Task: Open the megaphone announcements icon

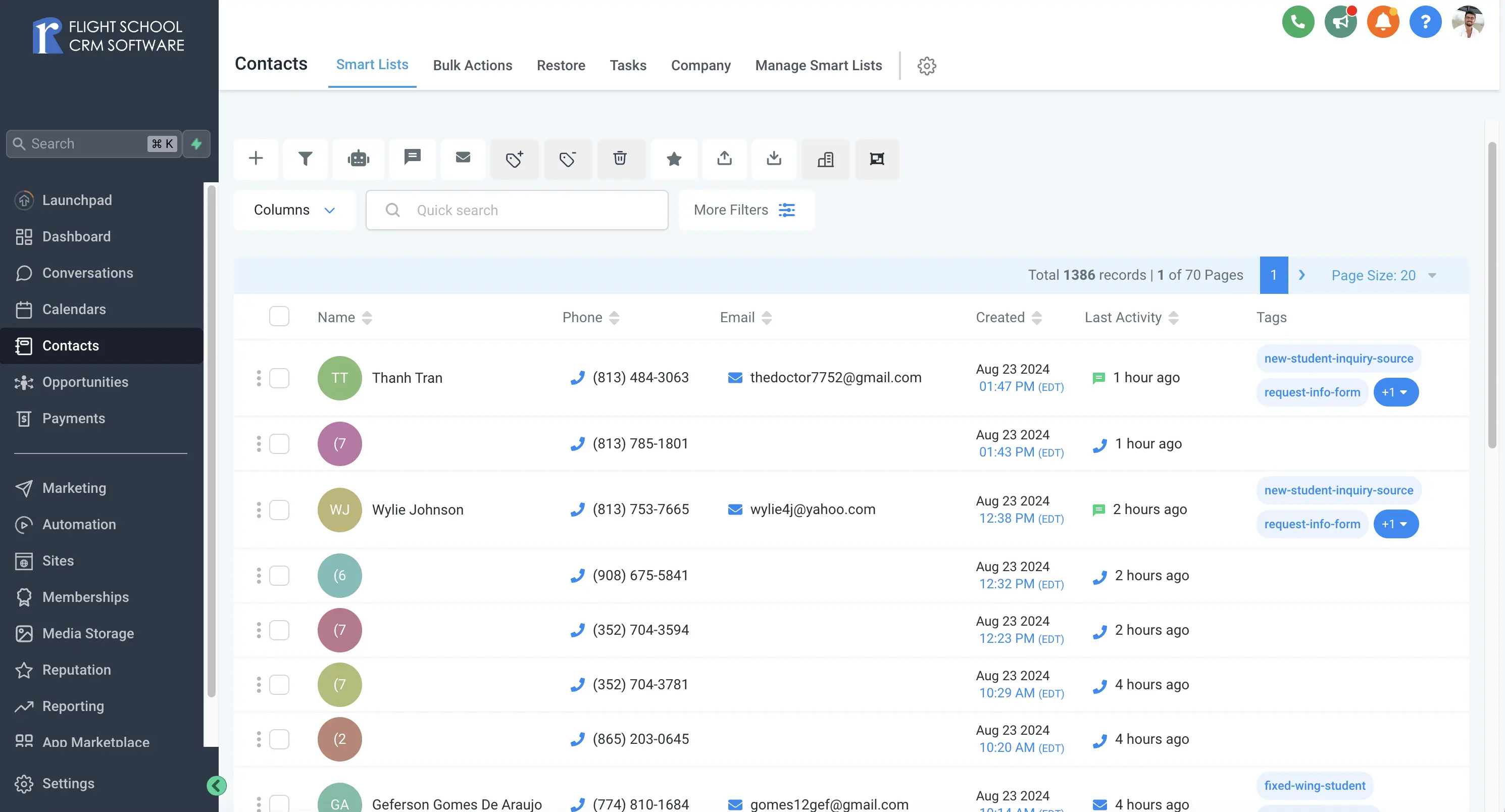Action: click(x=1340, y=22)
